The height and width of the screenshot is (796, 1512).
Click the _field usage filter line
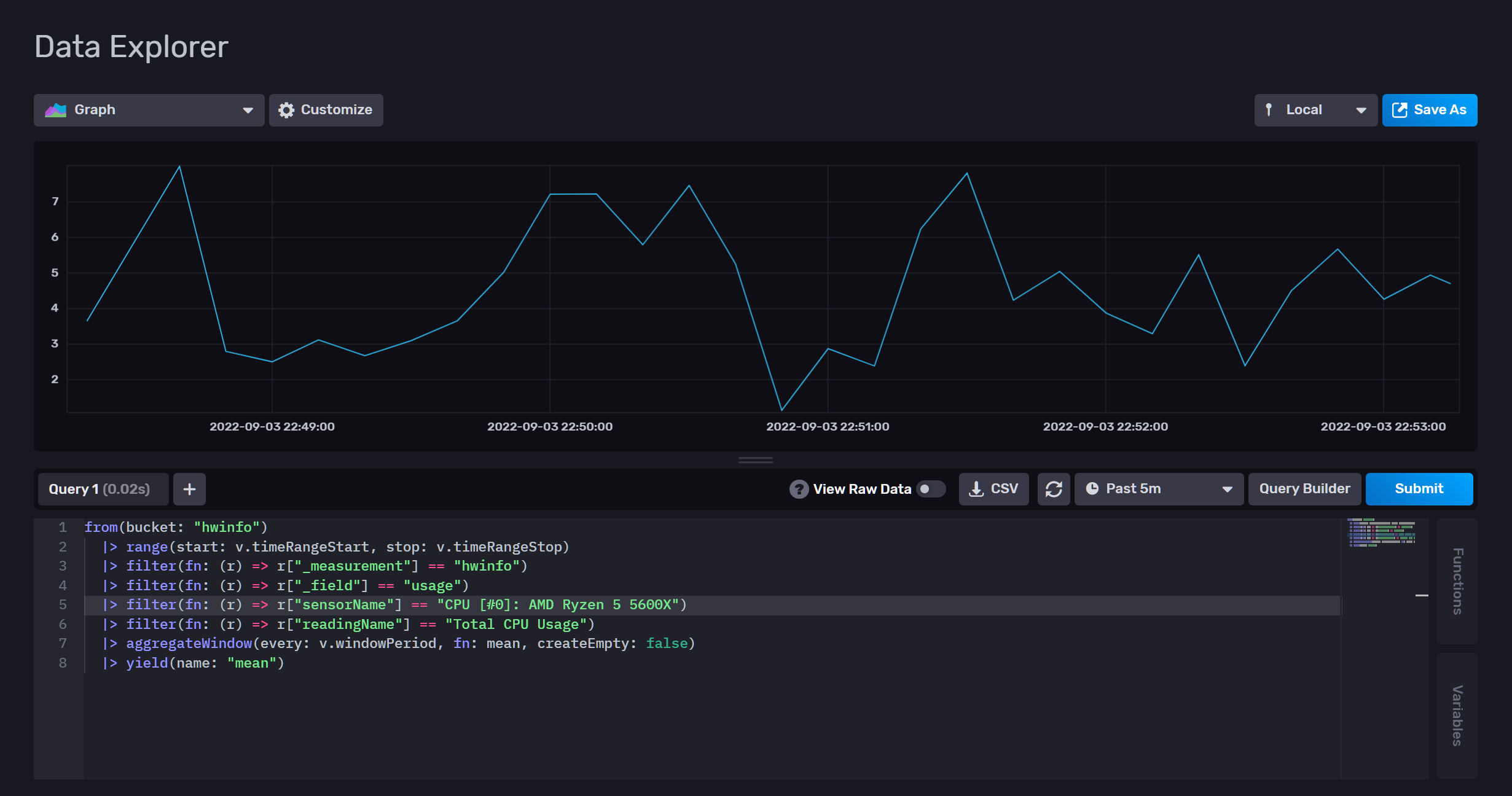point(286,585)
